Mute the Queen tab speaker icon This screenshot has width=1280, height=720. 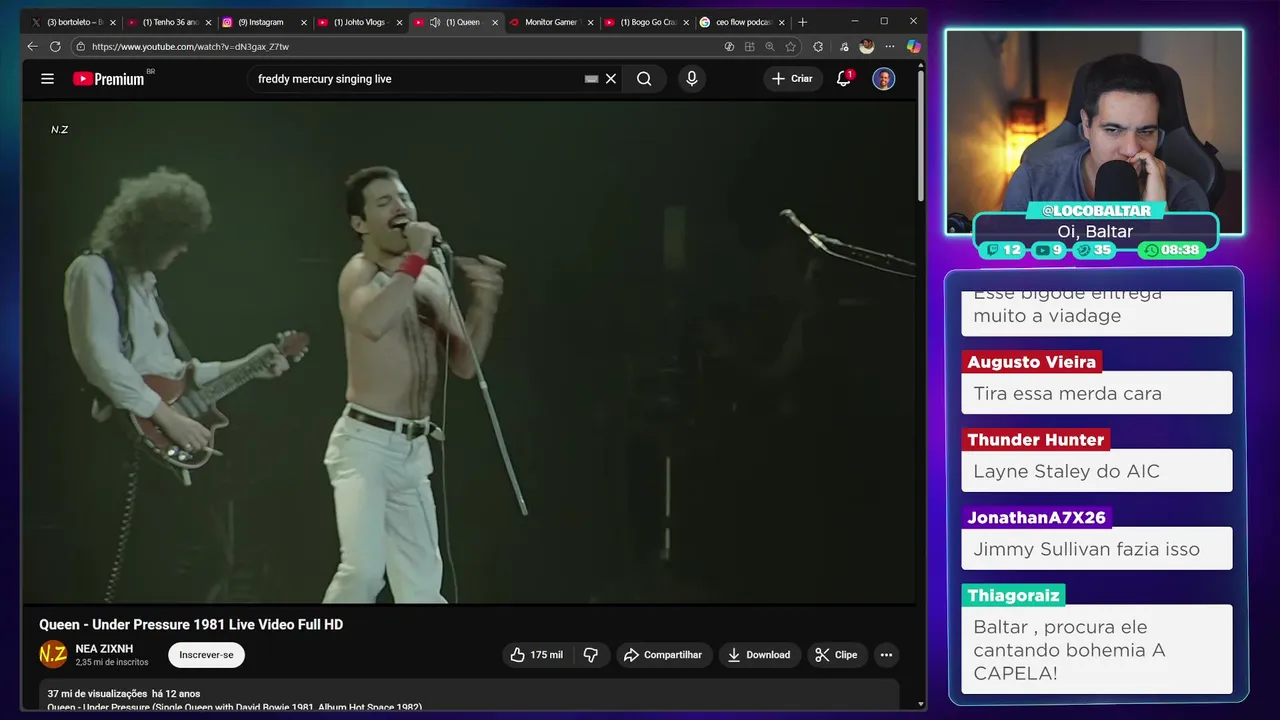[434, 22]
